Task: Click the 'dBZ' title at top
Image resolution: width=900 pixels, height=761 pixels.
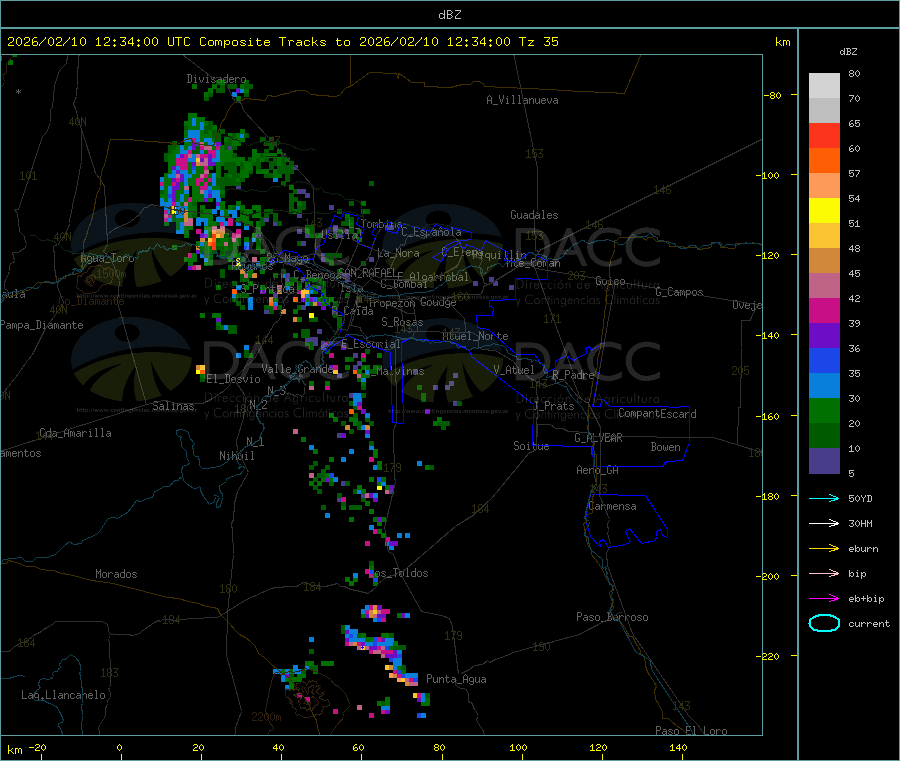Action: [x=449, y=15]
